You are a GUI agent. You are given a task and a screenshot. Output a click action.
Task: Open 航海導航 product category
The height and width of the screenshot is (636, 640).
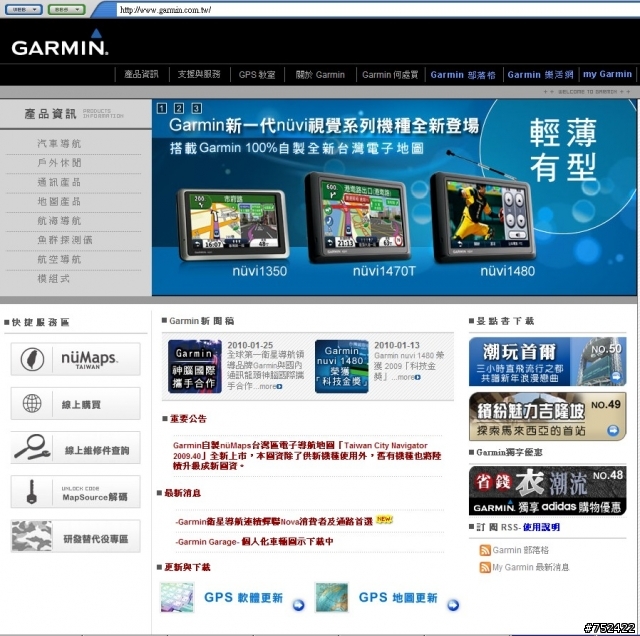[59, 221]
